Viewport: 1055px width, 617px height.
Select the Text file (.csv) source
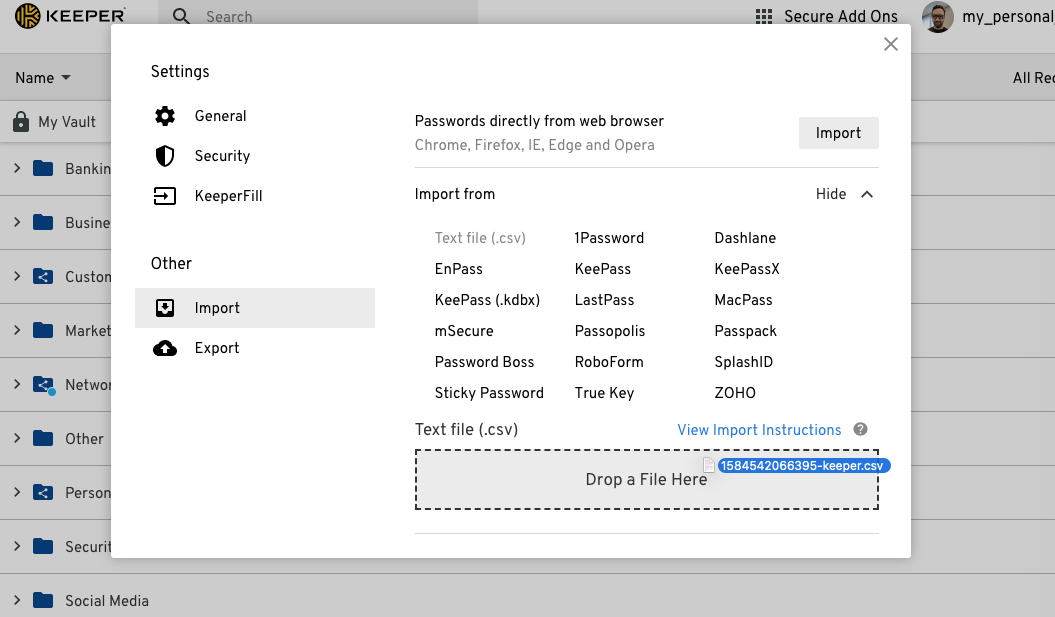click(480, 238)
